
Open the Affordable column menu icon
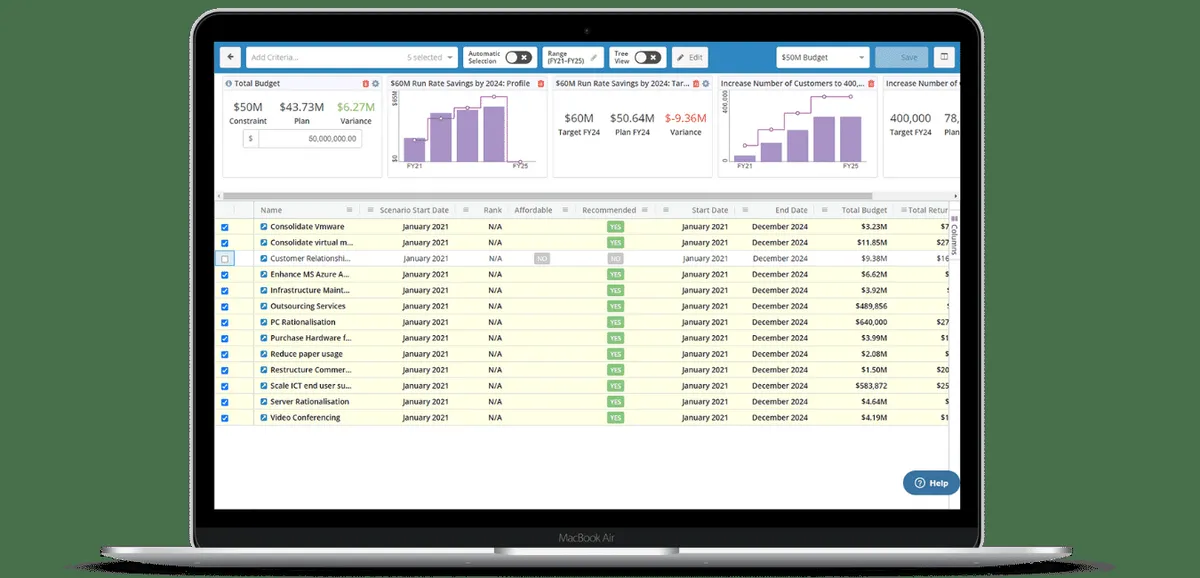565,210
